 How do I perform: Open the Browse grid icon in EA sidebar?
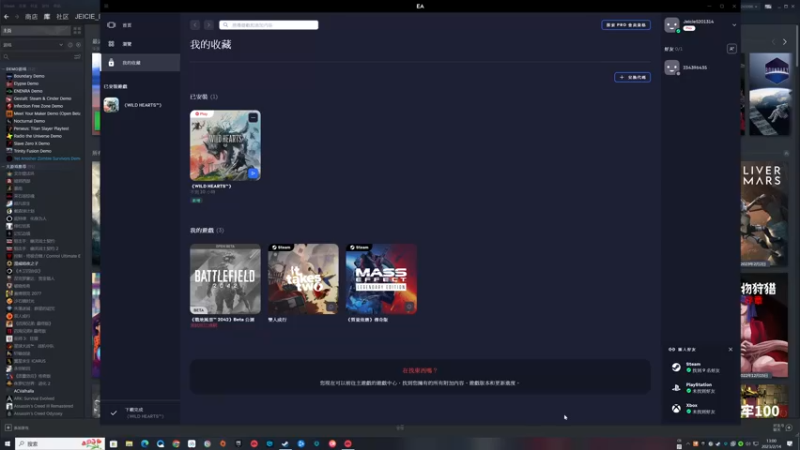111,44
